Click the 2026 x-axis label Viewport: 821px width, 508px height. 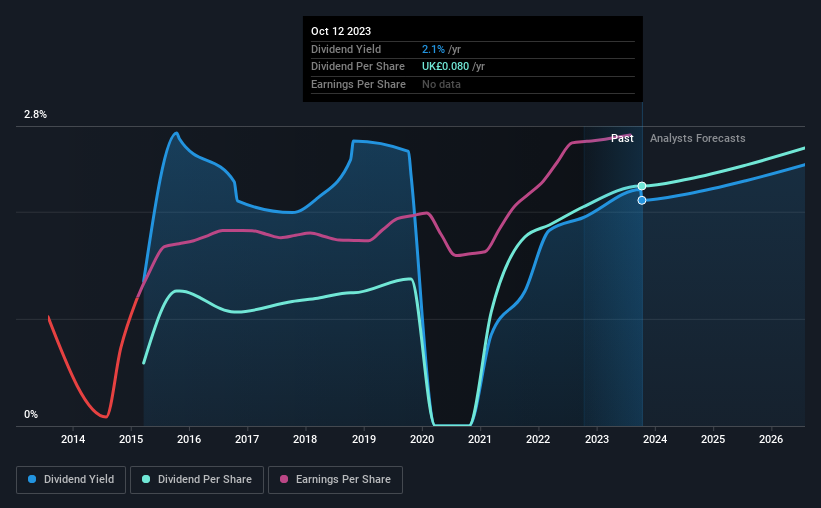(771, 439)
